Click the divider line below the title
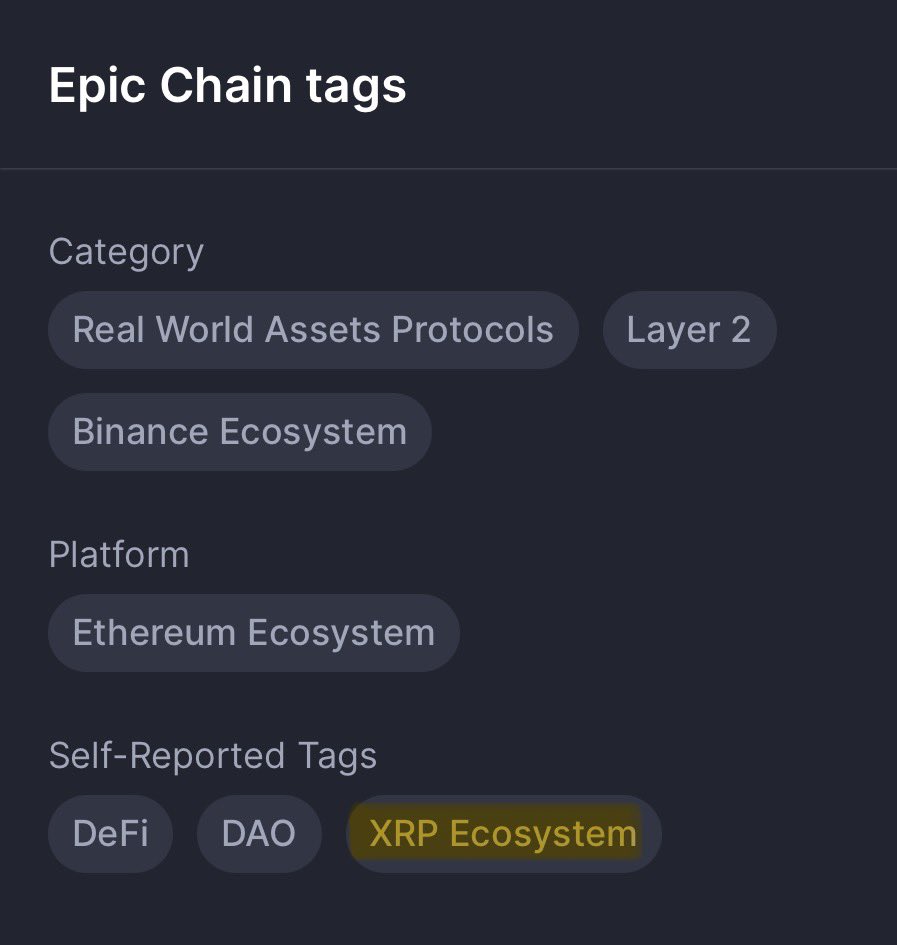The image size is (897, 945). [x=448, y=170]
